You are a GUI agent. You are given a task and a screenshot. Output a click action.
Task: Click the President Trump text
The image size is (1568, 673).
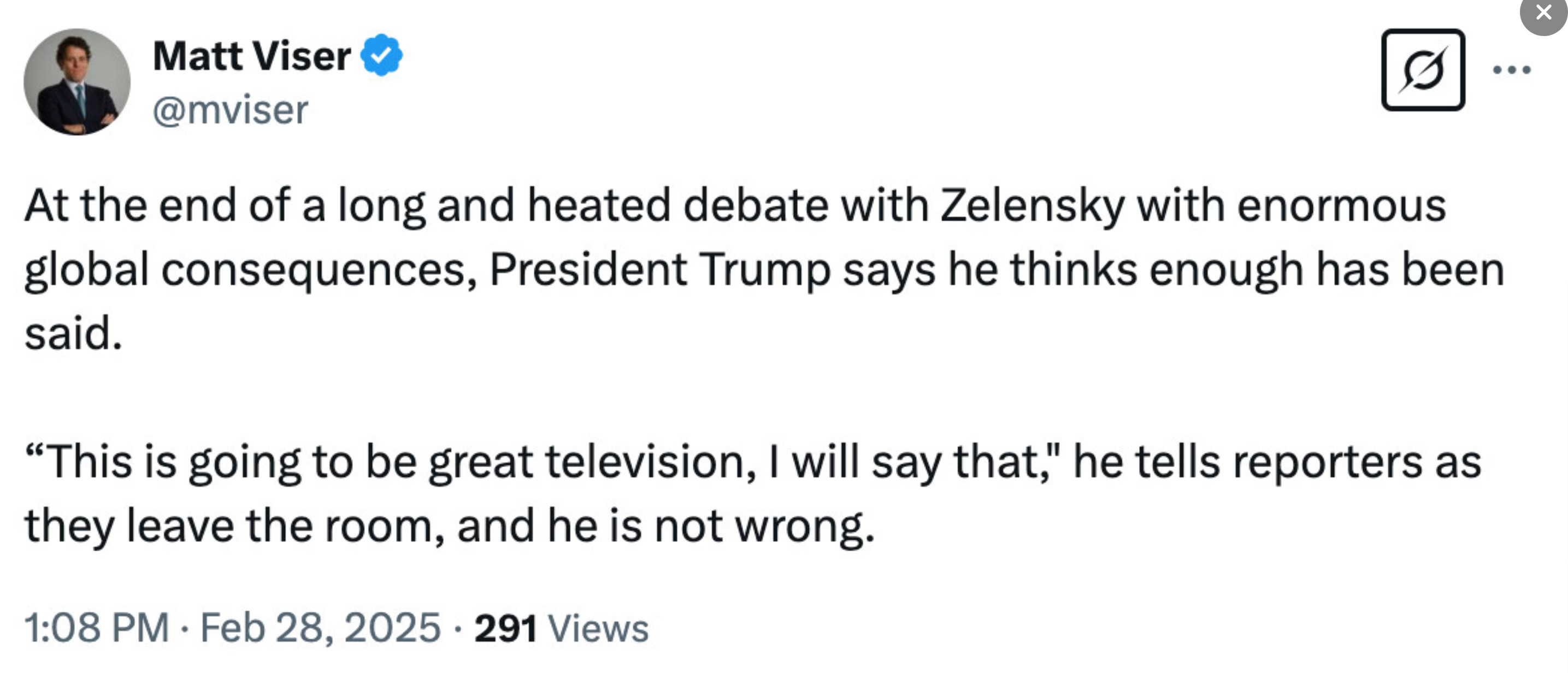tap(660, 270)
